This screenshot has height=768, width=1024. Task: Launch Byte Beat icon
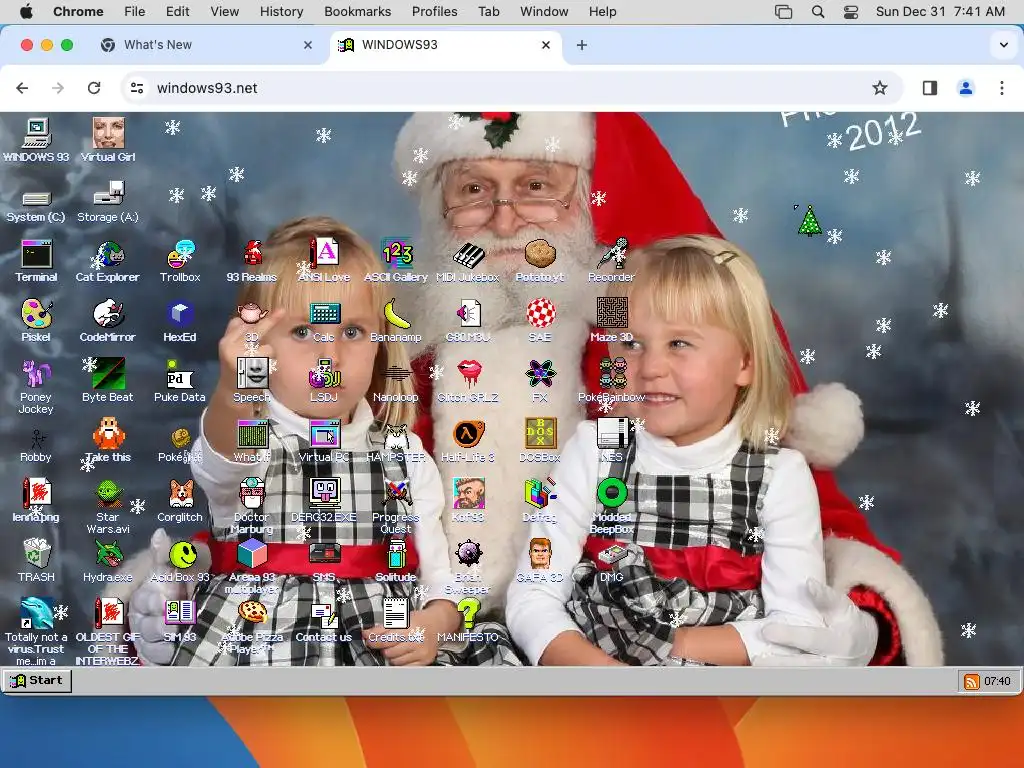pyautogui.click(x=108, y=374)
